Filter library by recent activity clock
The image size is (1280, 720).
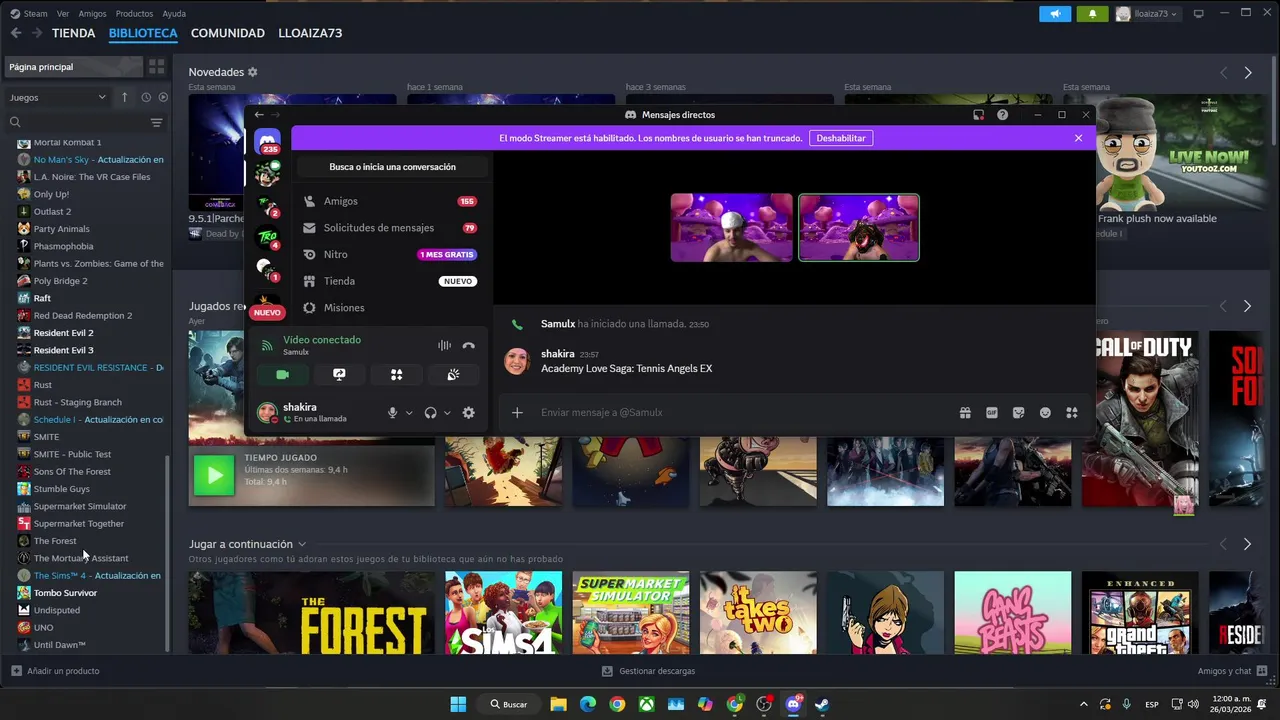click(x=146, y=97)
